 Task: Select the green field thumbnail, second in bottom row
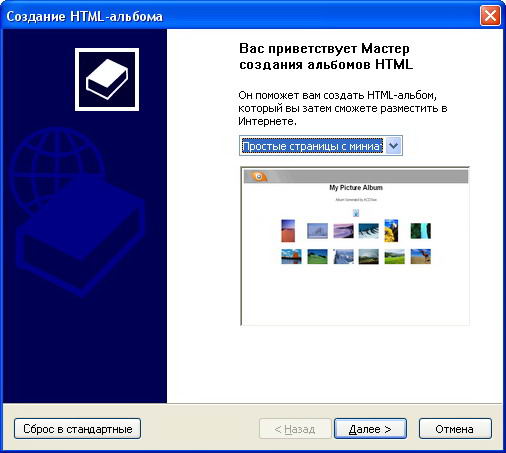pos(317,256)
